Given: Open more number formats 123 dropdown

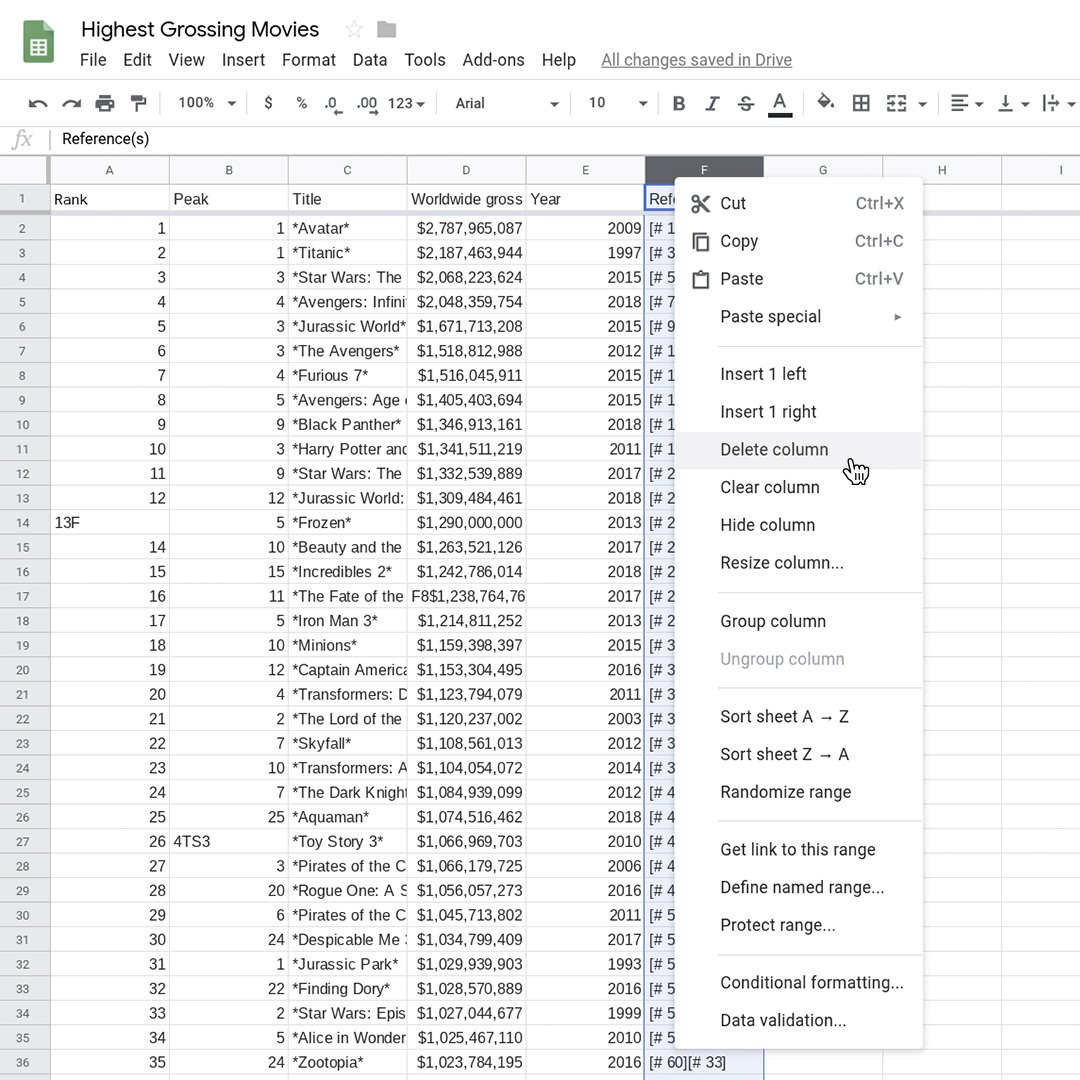Looking at the screenshot, I should point(406,103).
